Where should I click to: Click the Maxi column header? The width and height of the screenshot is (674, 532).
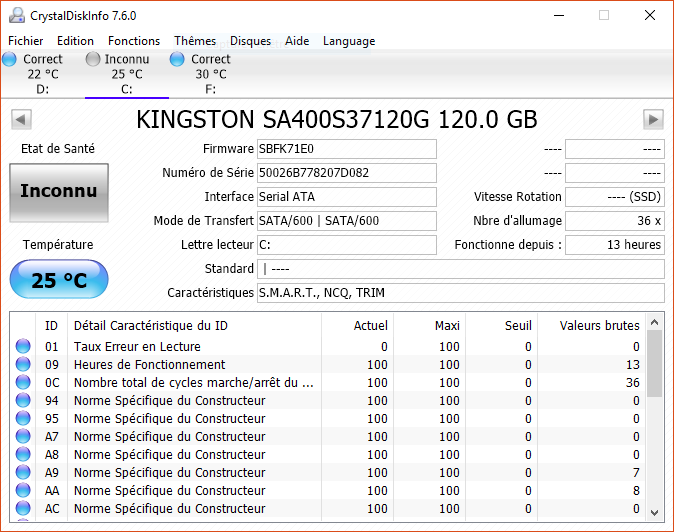(x=429, y=326)
